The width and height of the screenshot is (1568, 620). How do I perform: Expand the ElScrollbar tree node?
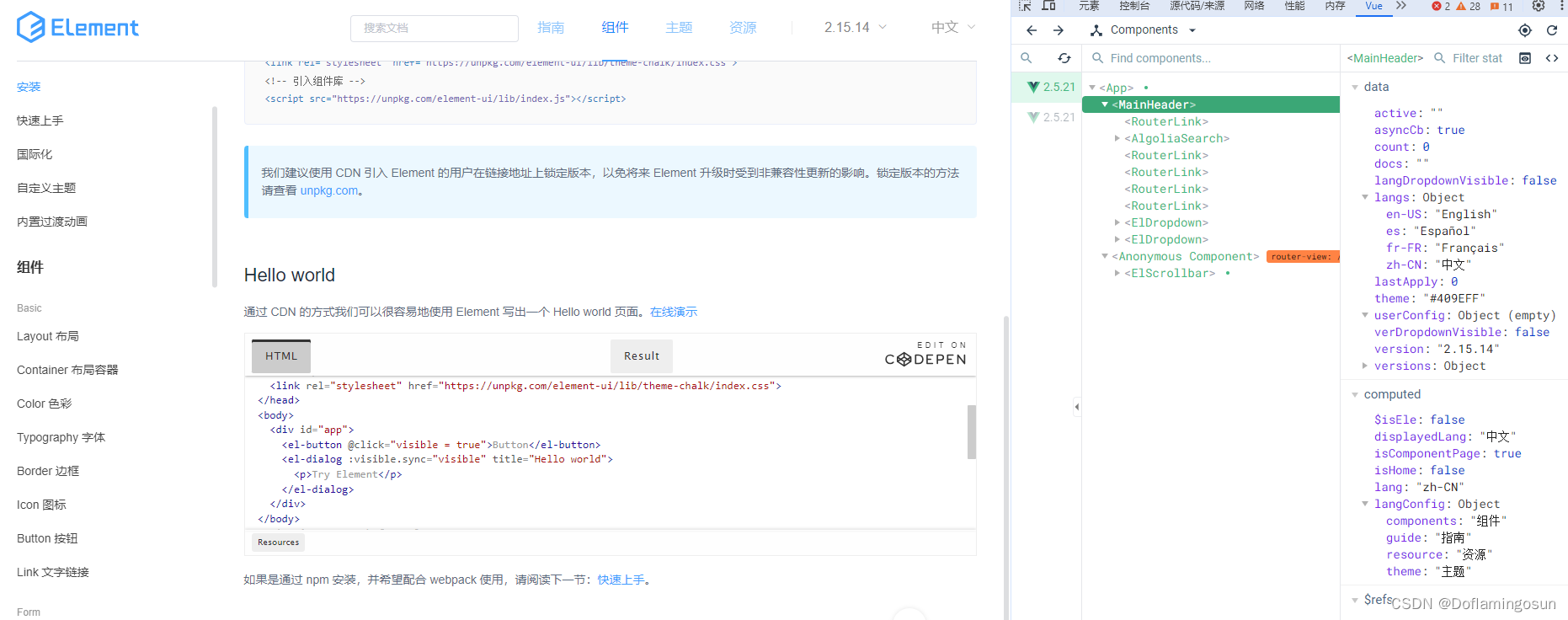[1117, 273]
